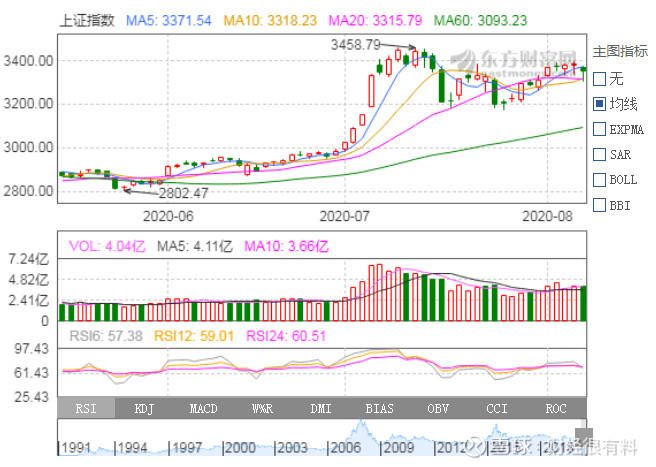
Task: Enable the EXPMA indicator checkbox
Action: pos(599,129)
